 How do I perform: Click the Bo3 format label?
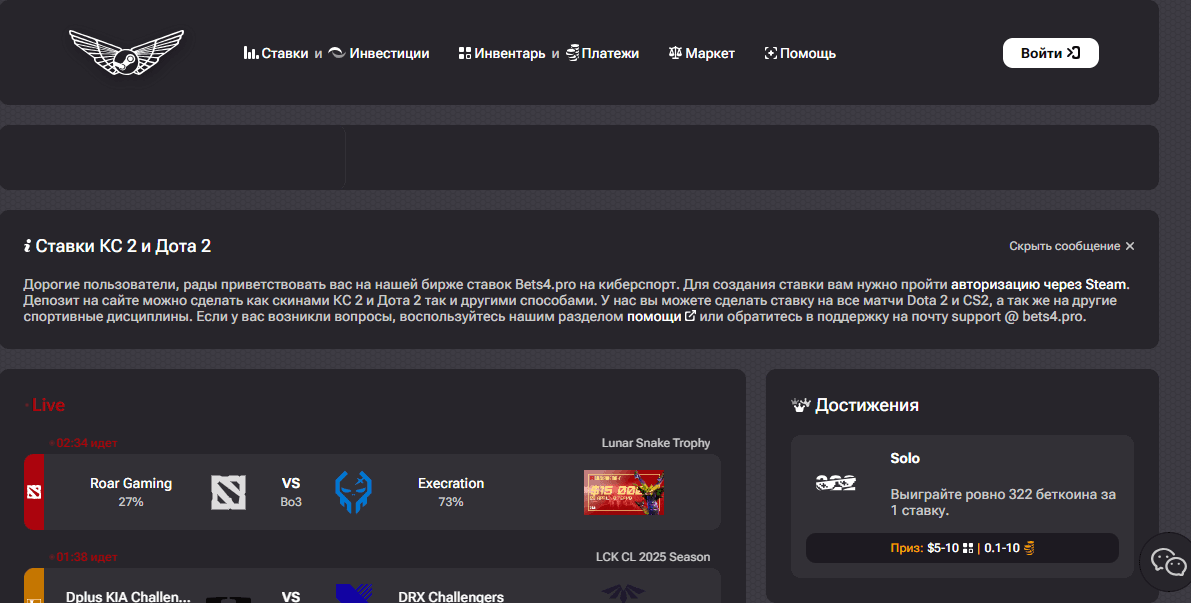[x=291, y=502]
